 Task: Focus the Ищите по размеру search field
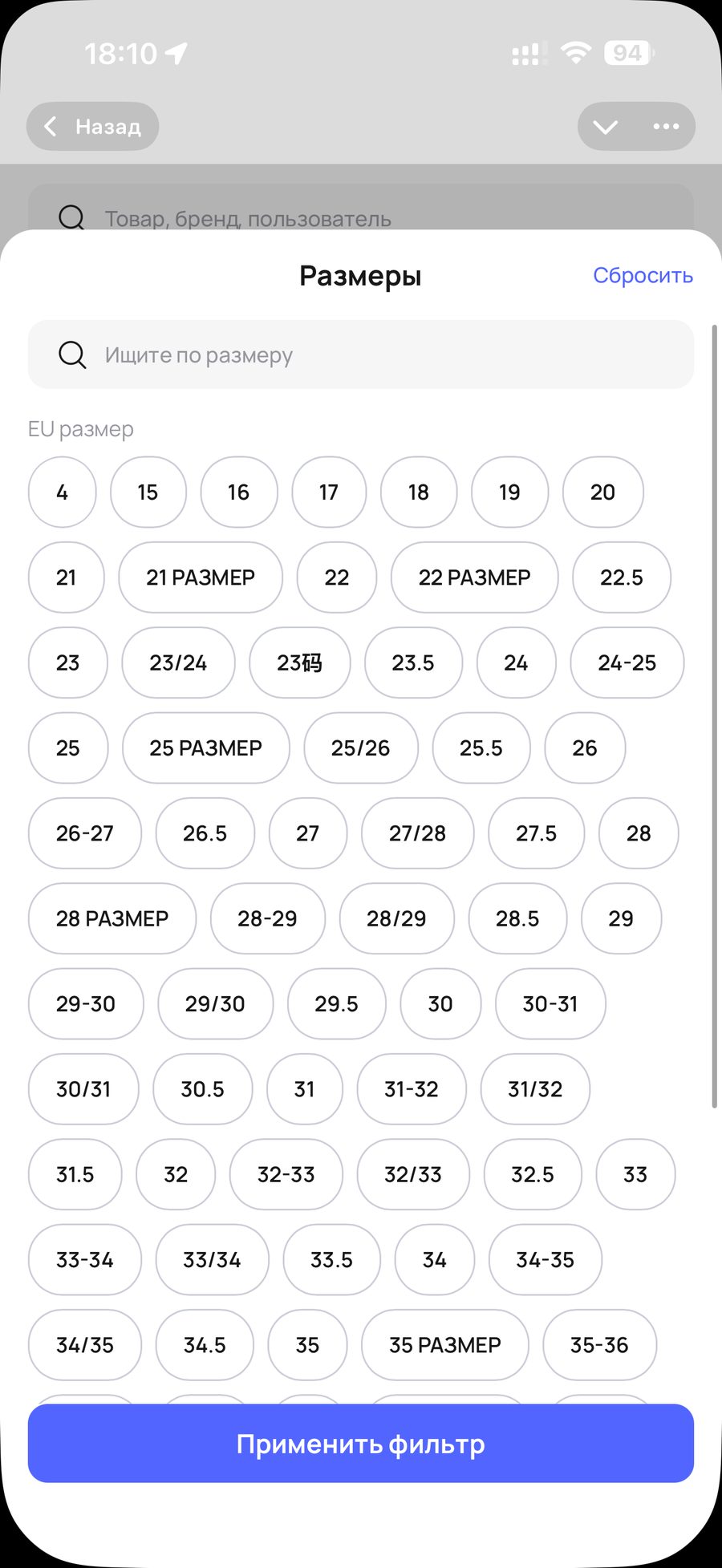tap(361, 355)
